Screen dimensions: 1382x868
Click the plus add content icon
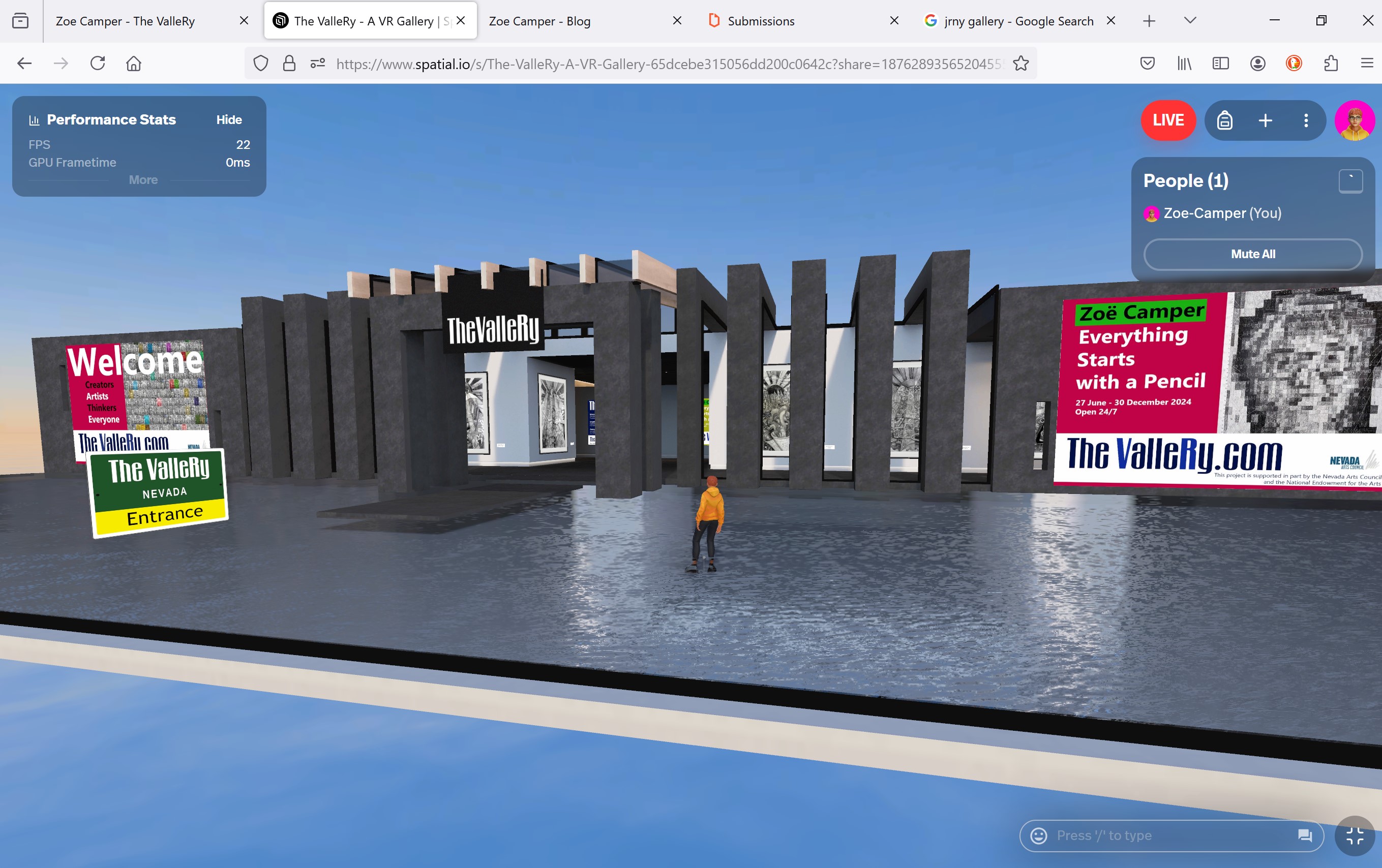point(1266,120)
